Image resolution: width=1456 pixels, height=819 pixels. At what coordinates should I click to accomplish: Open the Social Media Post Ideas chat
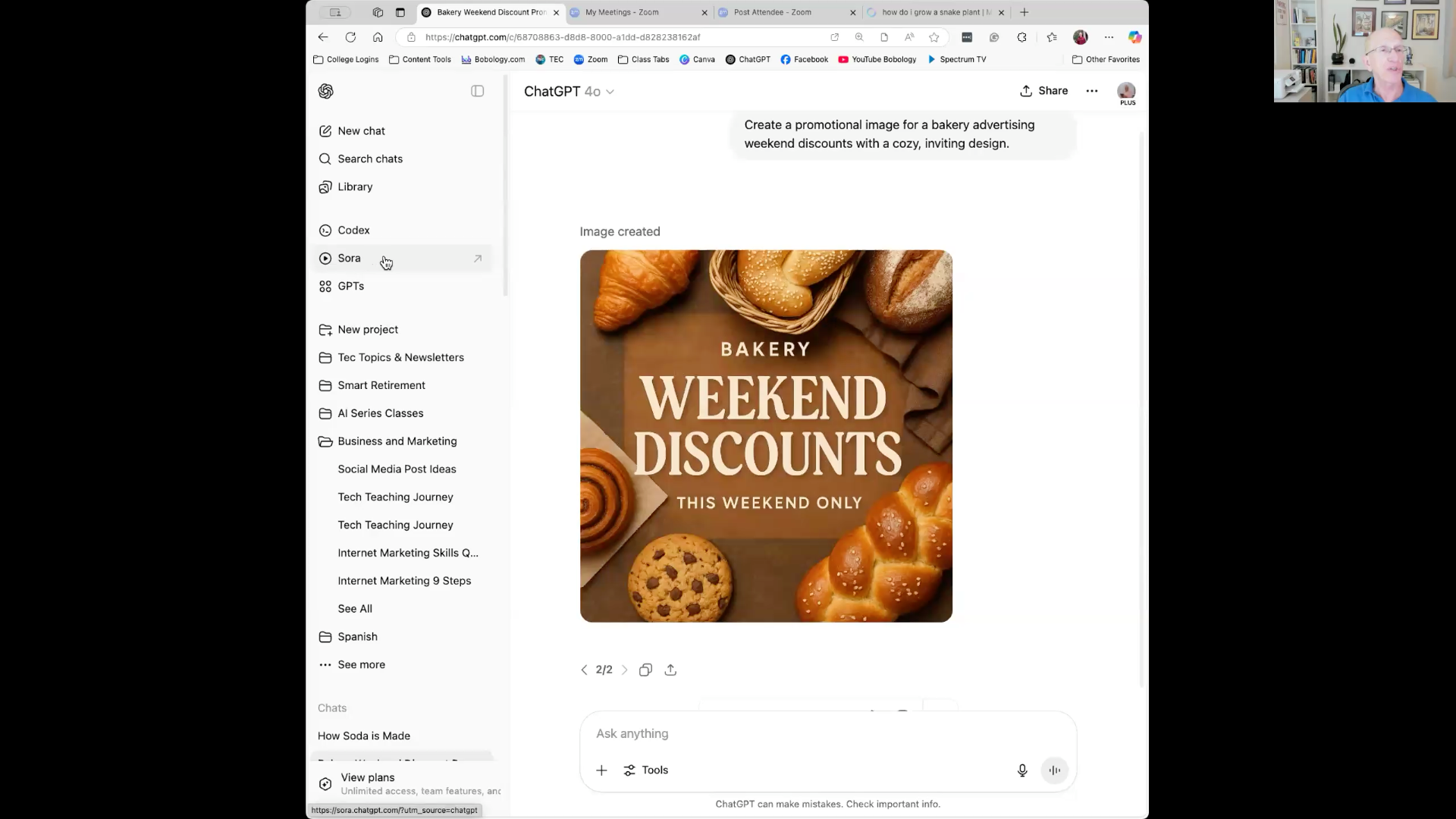397,469
